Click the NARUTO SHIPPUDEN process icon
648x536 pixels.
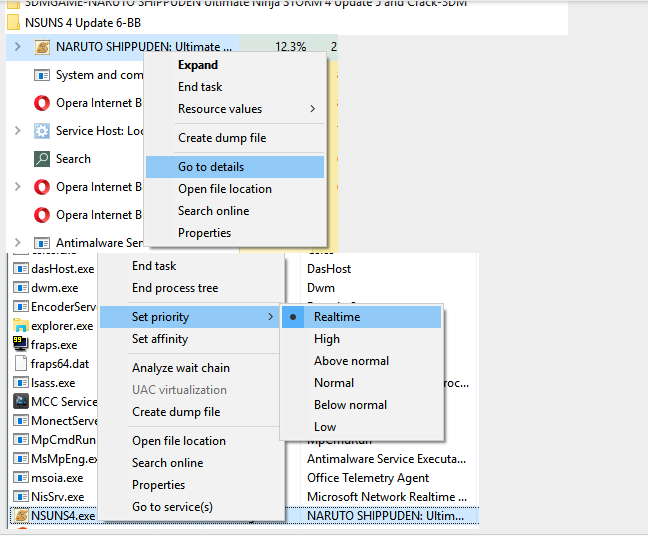click(x=42, y=47)
